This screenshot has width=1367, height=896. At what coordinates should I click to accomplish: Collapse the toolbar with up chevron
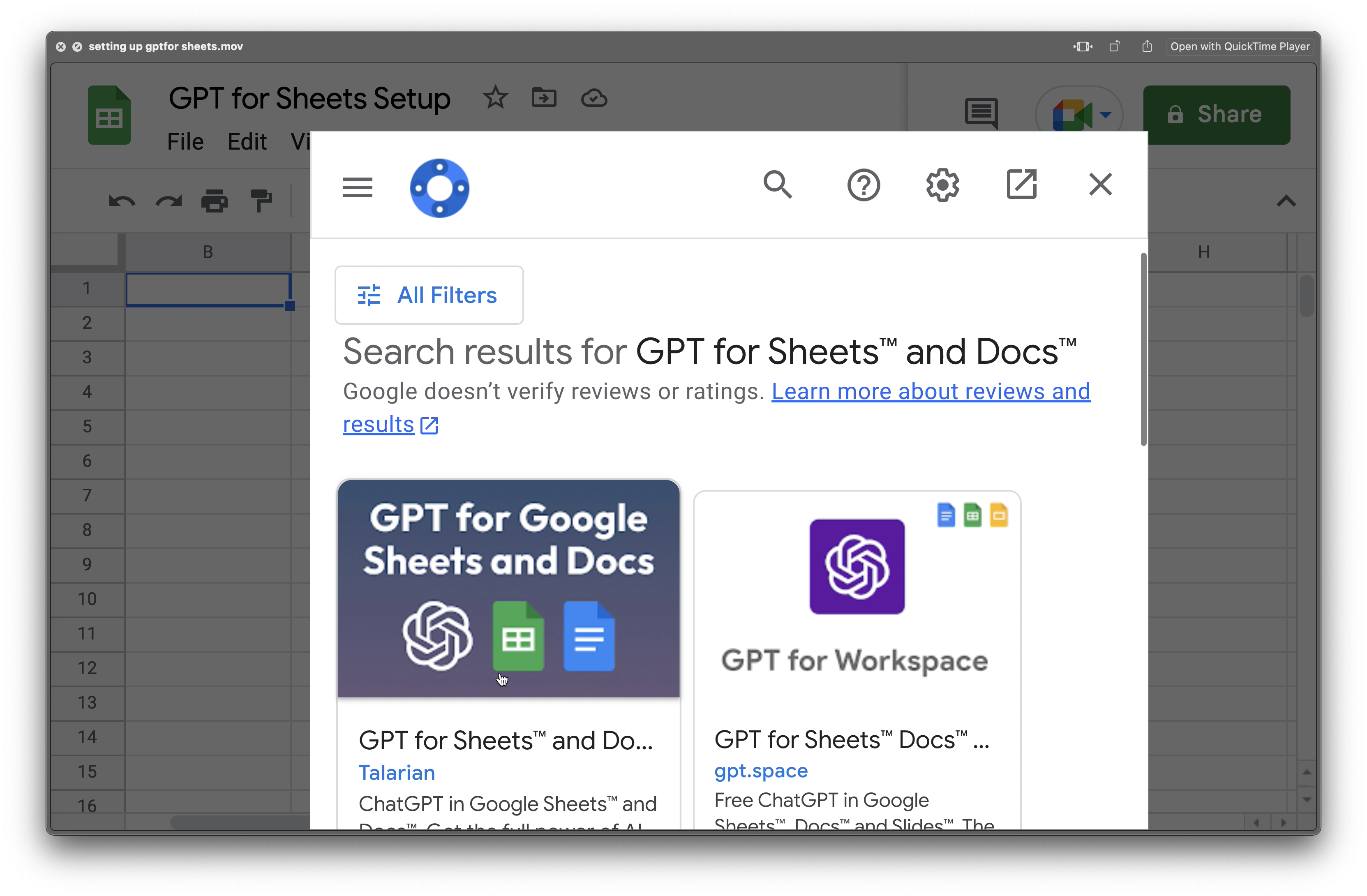[1286, 201]
